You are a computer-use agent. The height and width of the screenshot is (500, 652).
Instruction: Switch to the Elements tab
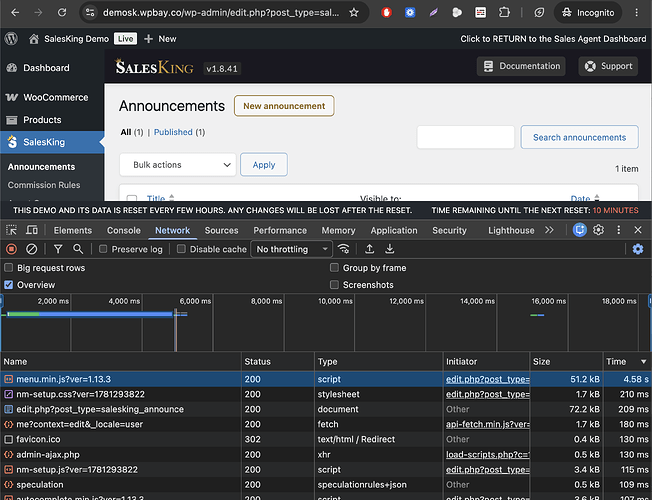click(x=72, y=230)
